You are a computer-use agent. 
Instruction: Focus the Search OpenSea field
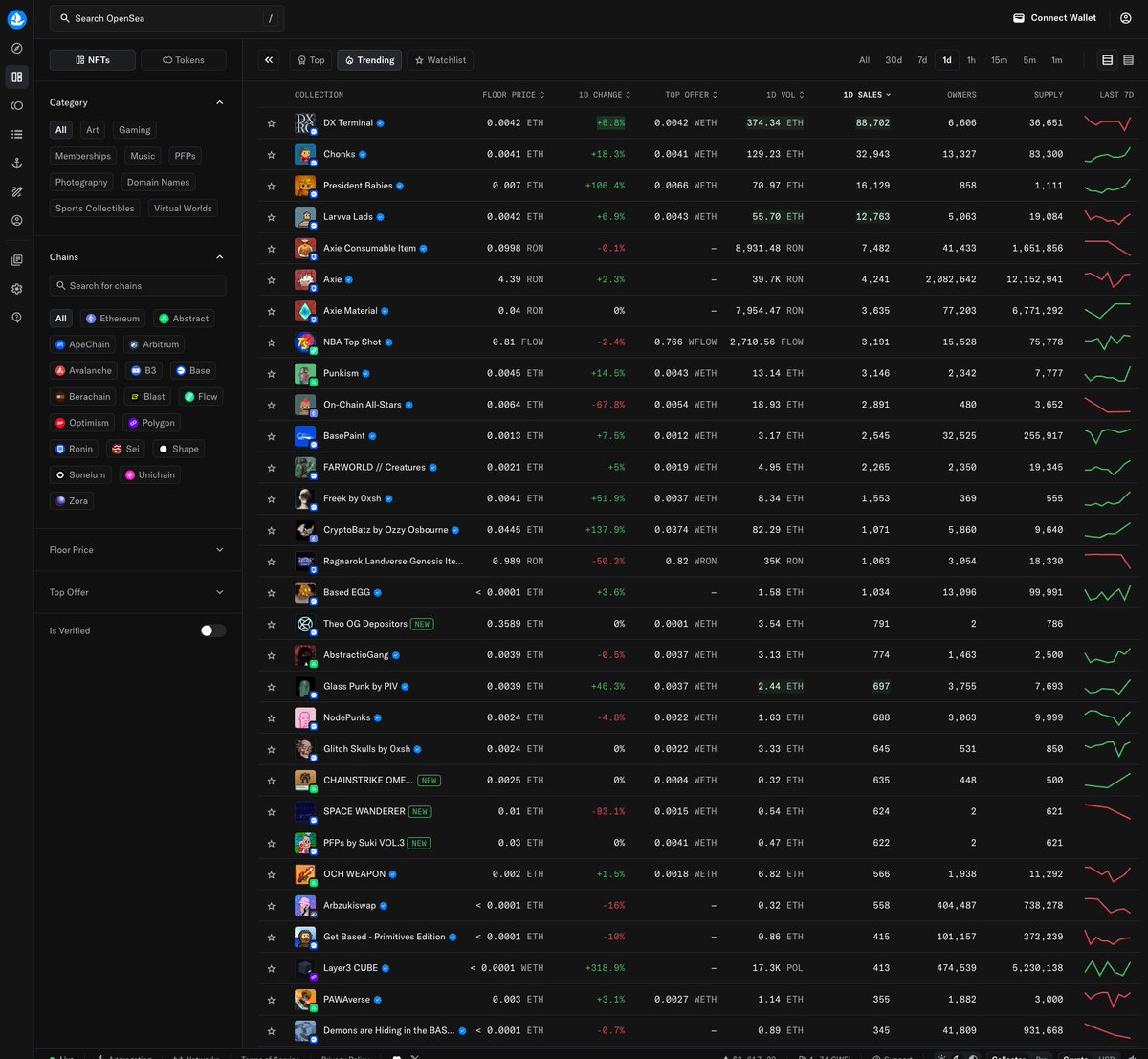pyautogui.click(x=166, y=18)
